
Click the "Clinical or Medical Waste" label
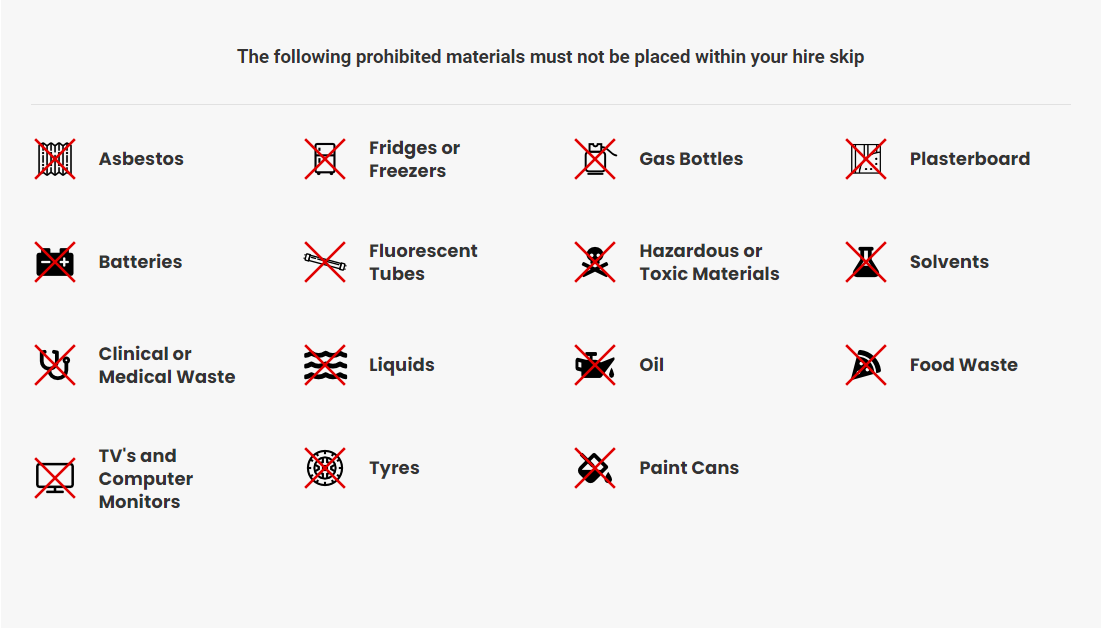pyautogui.click(x=167, y=365)
